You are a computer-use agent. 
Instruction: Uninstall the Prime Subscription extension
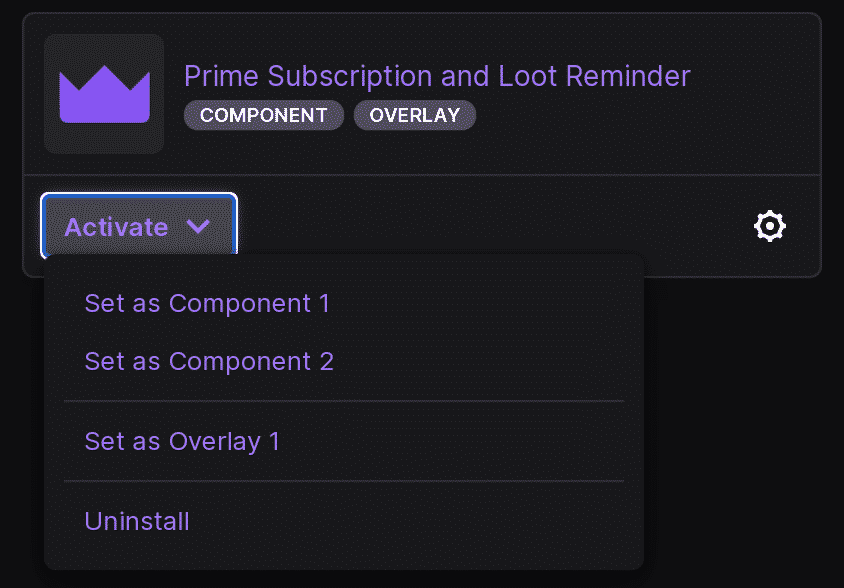tap(137, 521)
